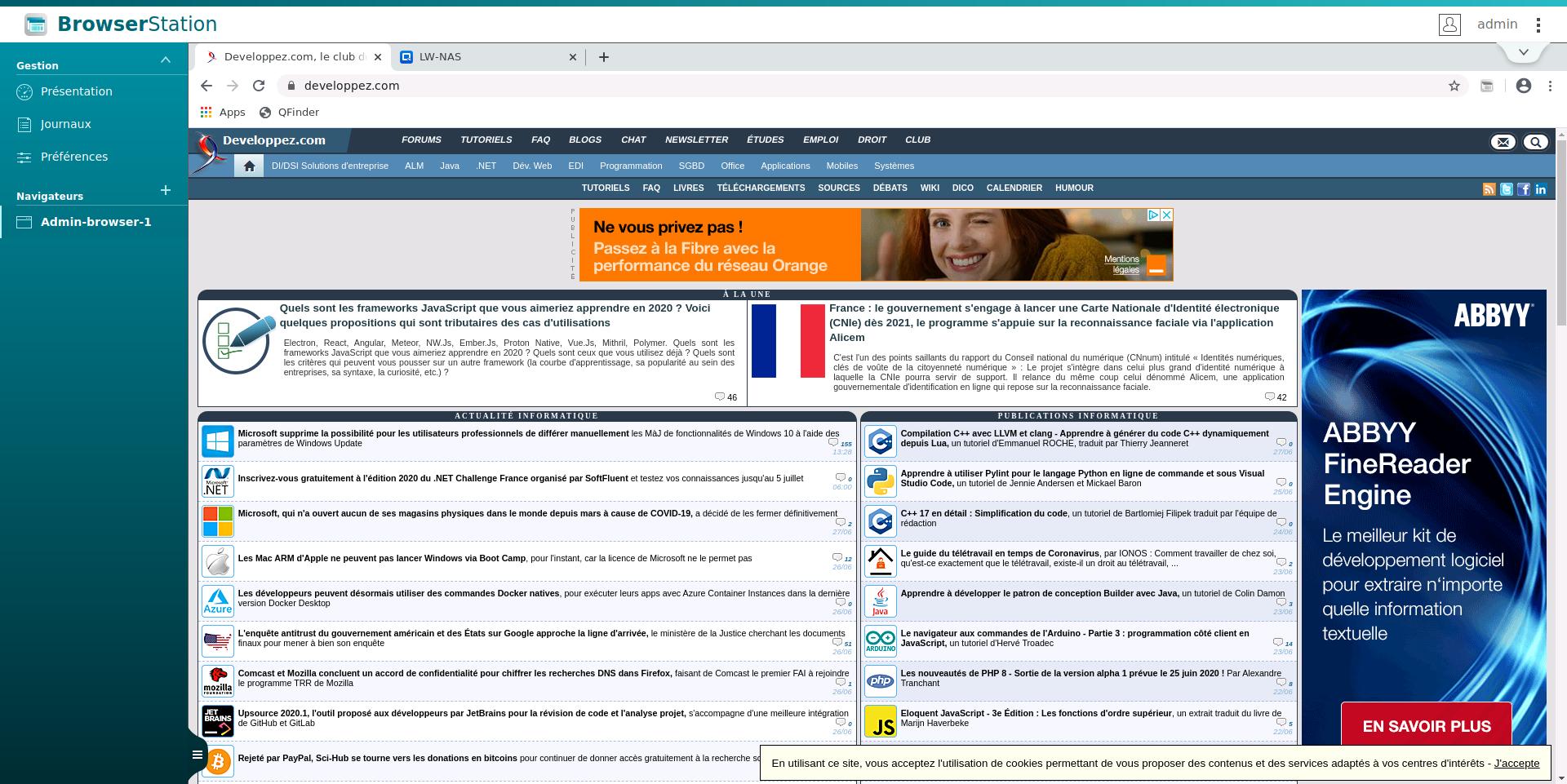Click the EN SAVOIR PLUS button
This screenshot has height=784, width=1567.
tap(1426, 725)
